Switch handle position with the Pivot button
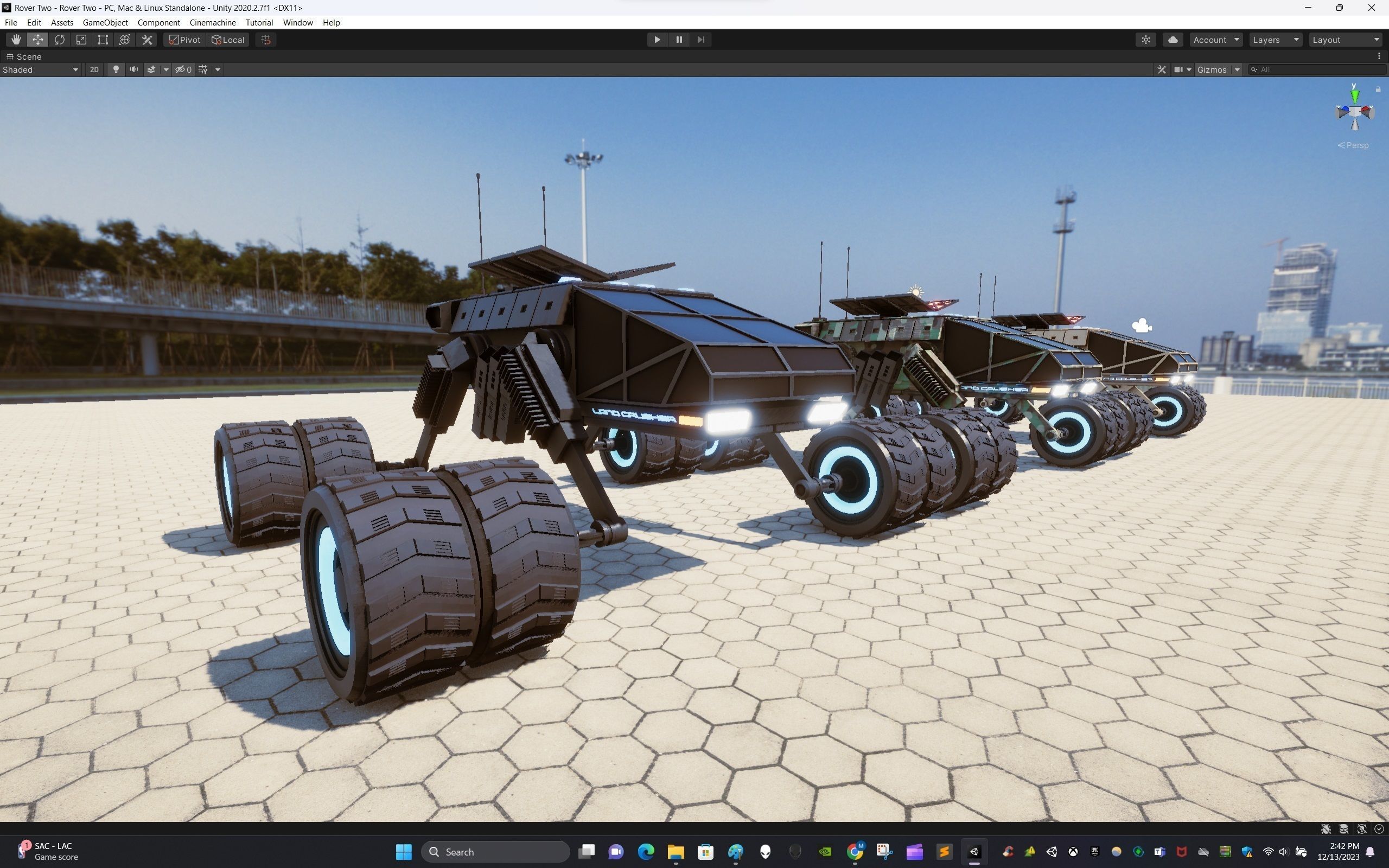Screen dimensions: 1389x868 click(184, 40)
